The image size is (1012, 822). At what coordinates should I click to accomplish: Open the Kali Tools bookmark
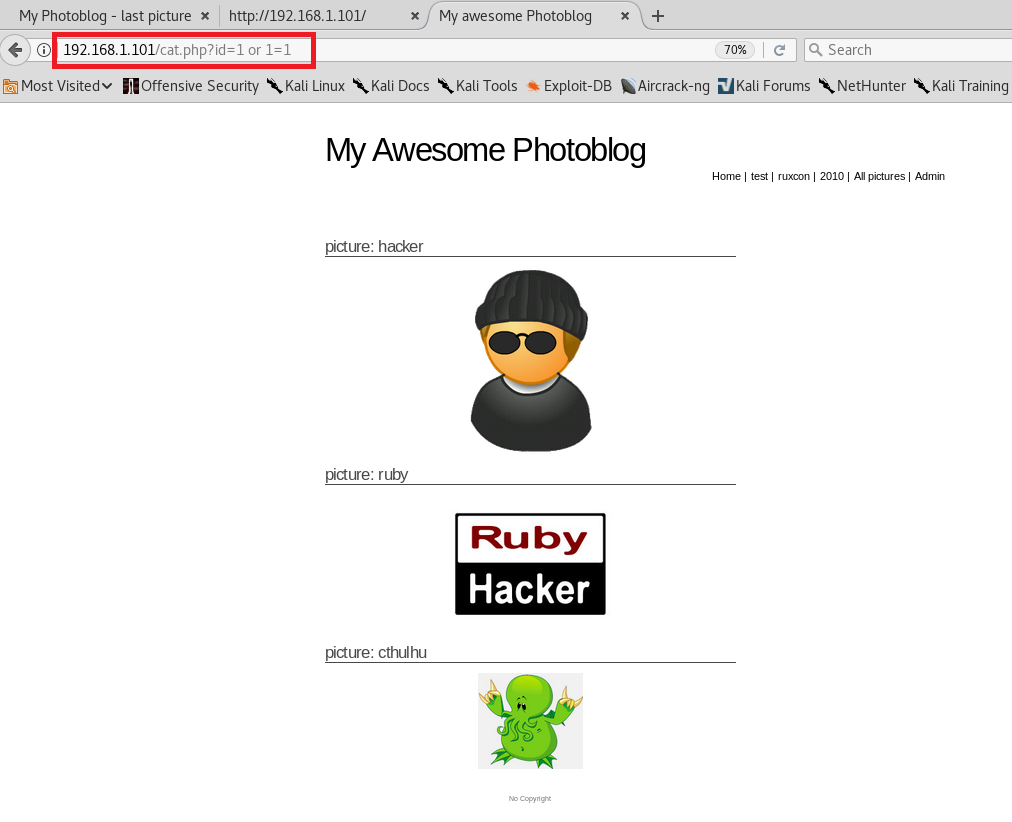coord(478,86)
